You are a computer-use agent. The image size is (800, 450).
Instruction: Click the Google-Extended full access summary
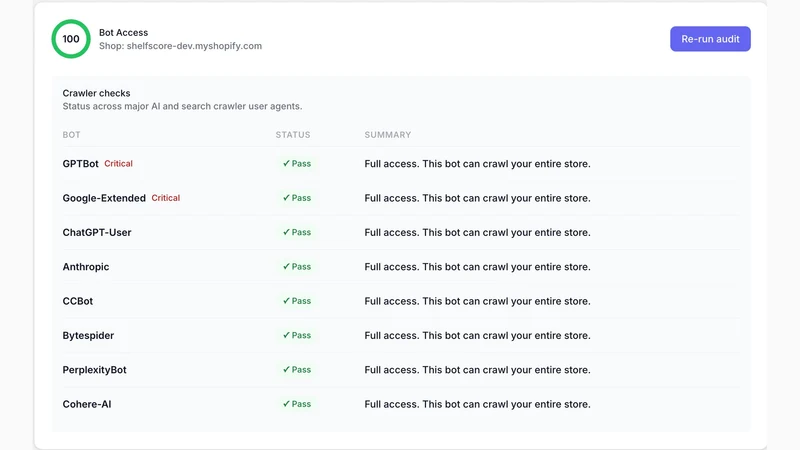(x=478, y=198)
